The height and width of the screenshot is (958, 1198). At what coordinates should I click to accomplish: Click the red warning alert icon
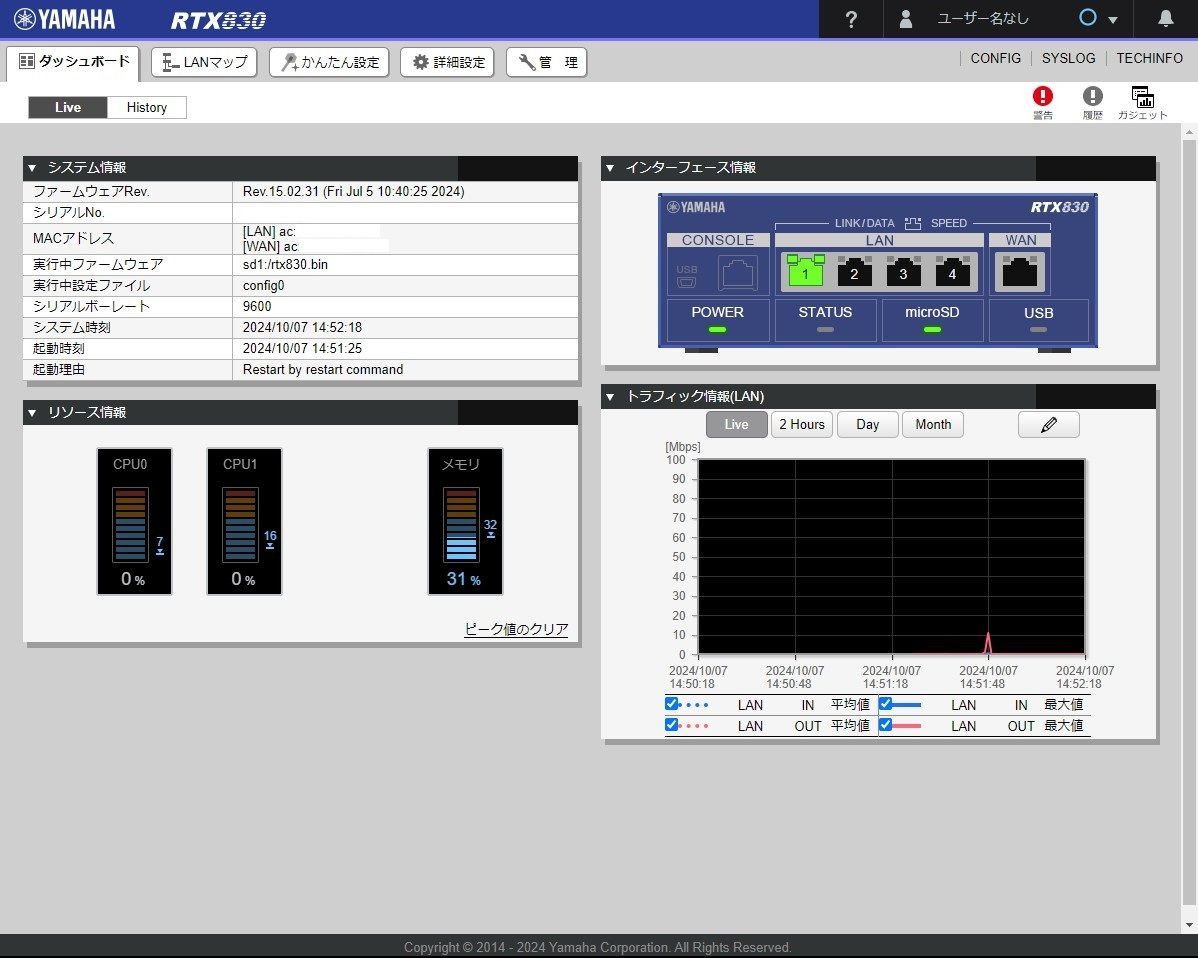pyautogui.click(x=1042, y=96)
